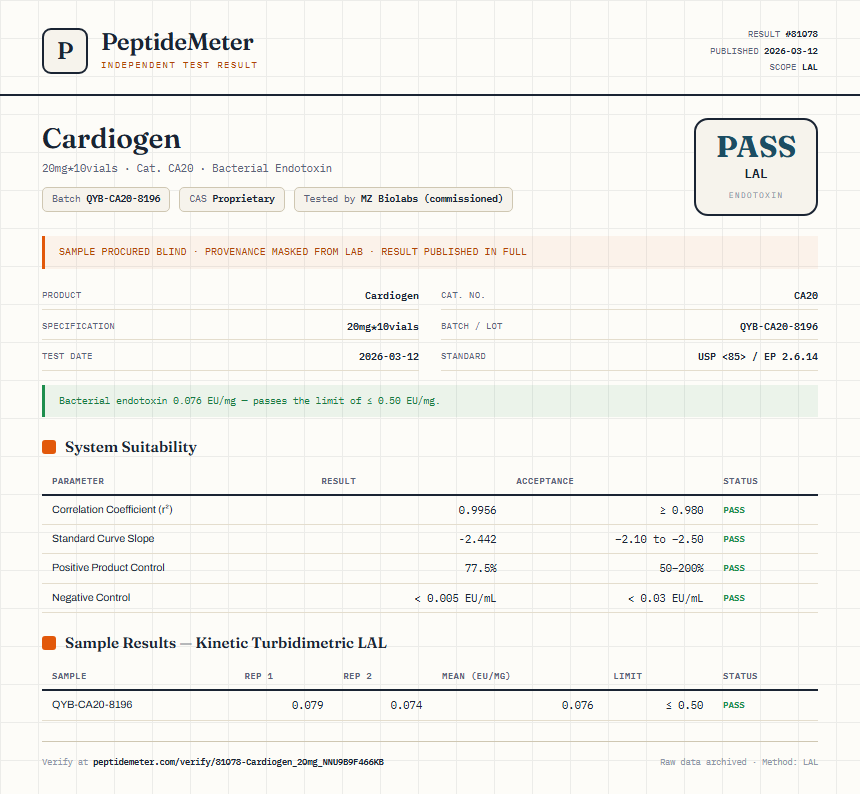Viewport: 860px width, 794px height.
Task: Click the MEAN (EU/MG) column header
Action: click(x=476, y=676)
